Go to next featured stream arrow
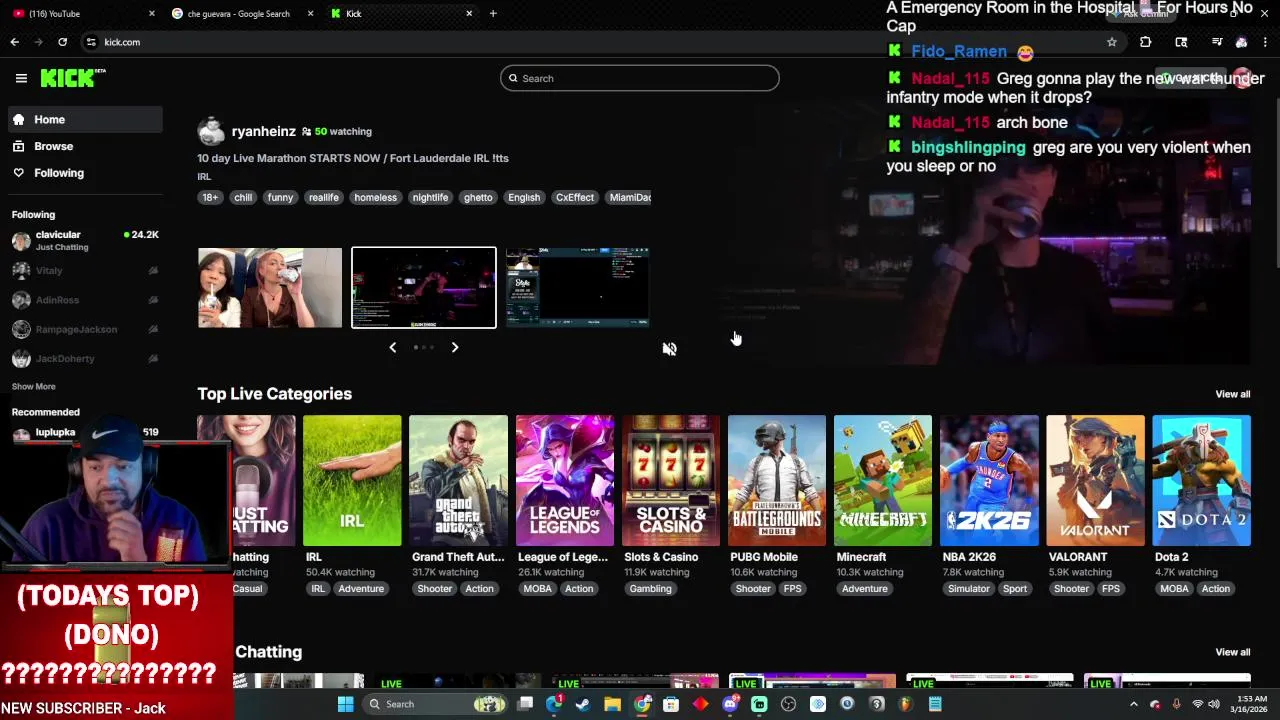The height and width of the screenshot is (720, 1280). tap(455, 347)
